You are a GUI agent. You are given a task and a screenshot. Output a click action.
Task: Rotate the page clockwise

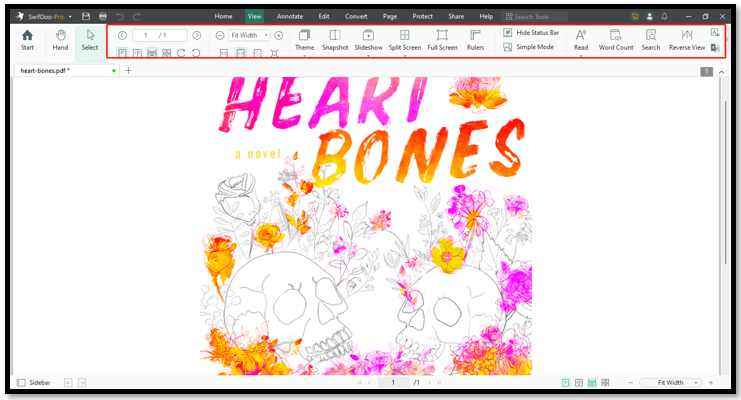pos(181,53)
